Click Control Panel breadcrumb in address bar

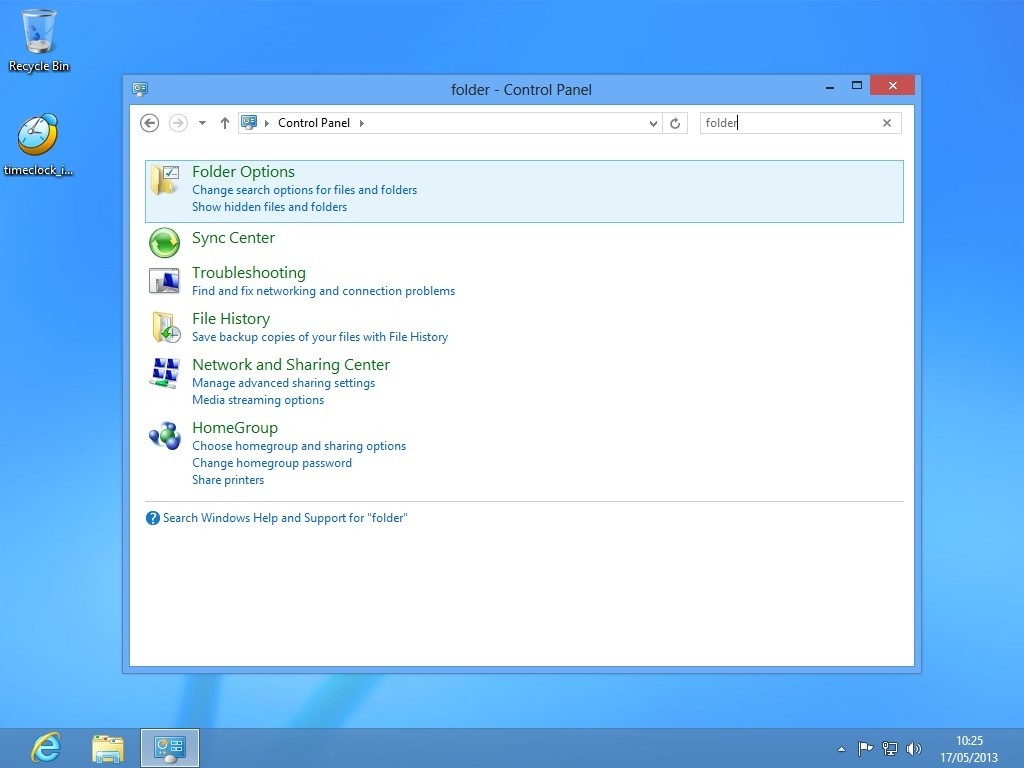pos(314,123)
